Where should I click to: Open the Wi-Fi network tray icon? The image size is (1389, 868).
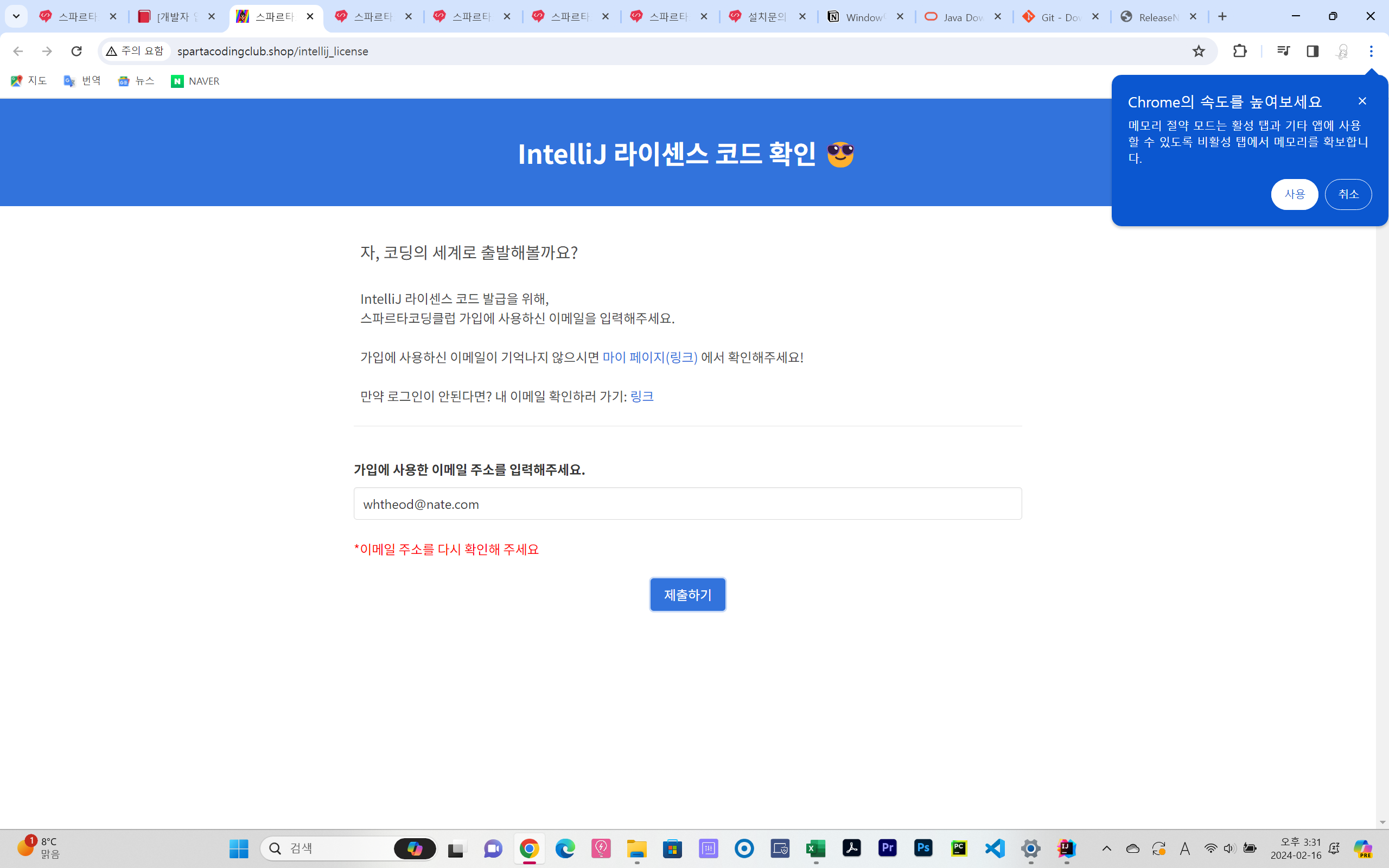[1210, 848]
